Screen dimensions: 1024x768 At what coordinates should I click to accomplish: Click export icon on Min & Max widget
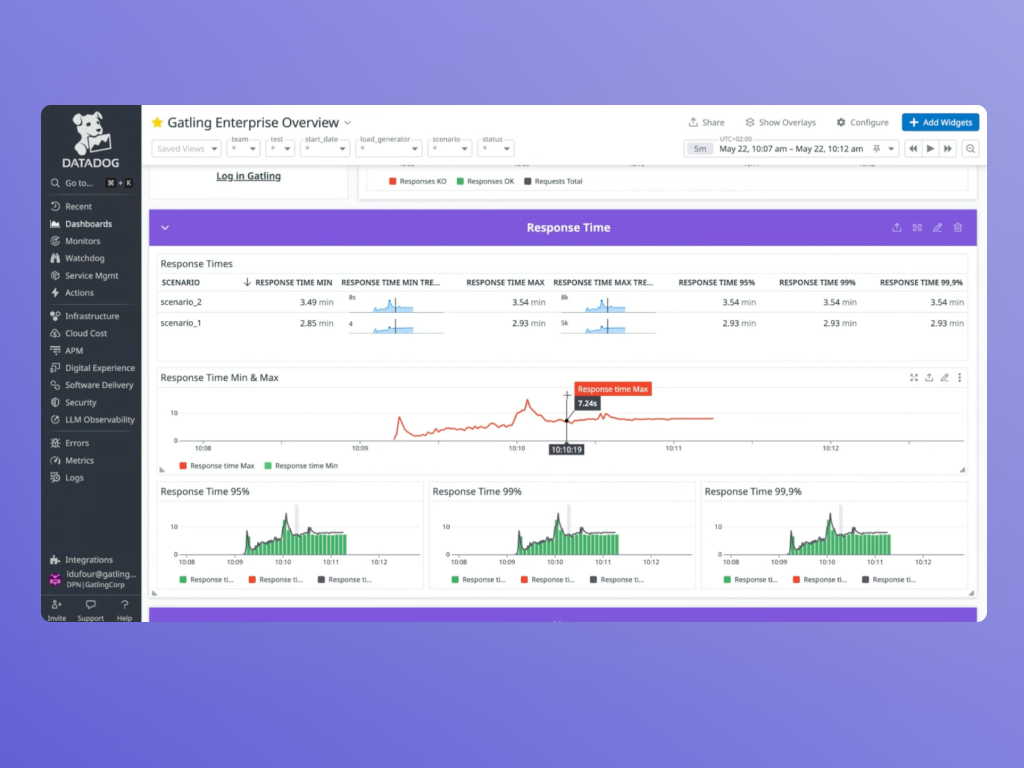click(929, 377)
